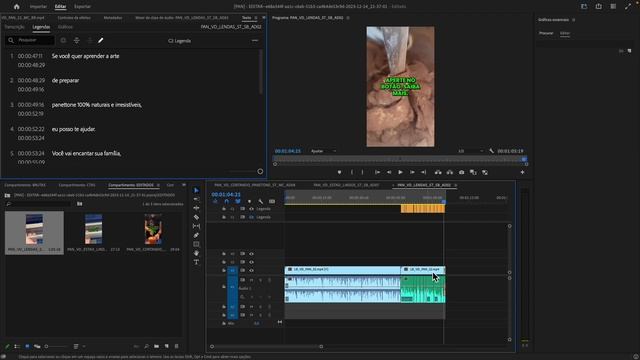Open the Gráficos tab in Texto panel
The image size is (640, 360).
pos(65,27)
